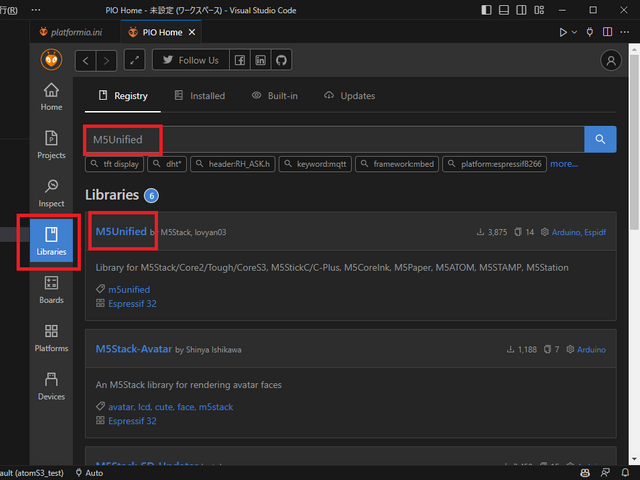
Task: Select the Libraries sidebar section
Action: (x=51, y=240)
